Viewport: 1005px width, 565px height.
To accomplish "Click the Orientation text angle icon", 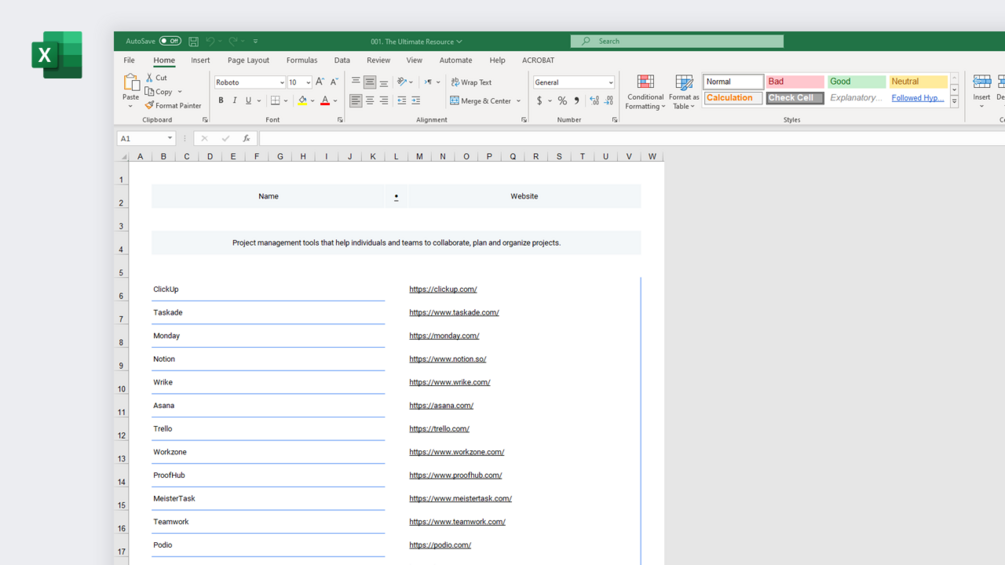I will 402,82.
